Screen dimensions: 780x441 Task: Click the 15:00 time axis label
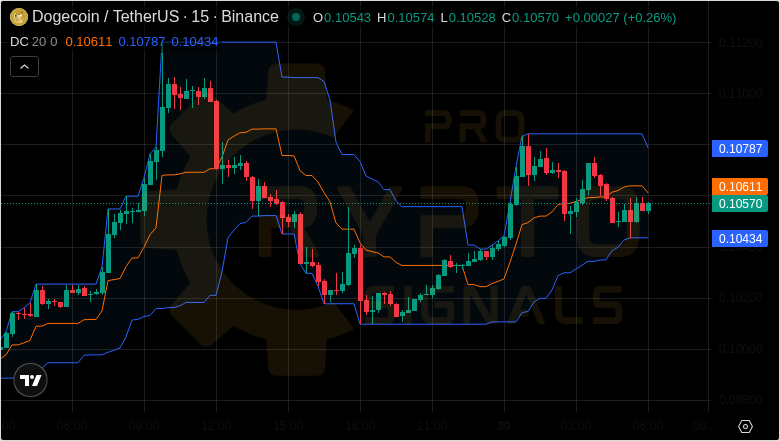pos(288,427)
